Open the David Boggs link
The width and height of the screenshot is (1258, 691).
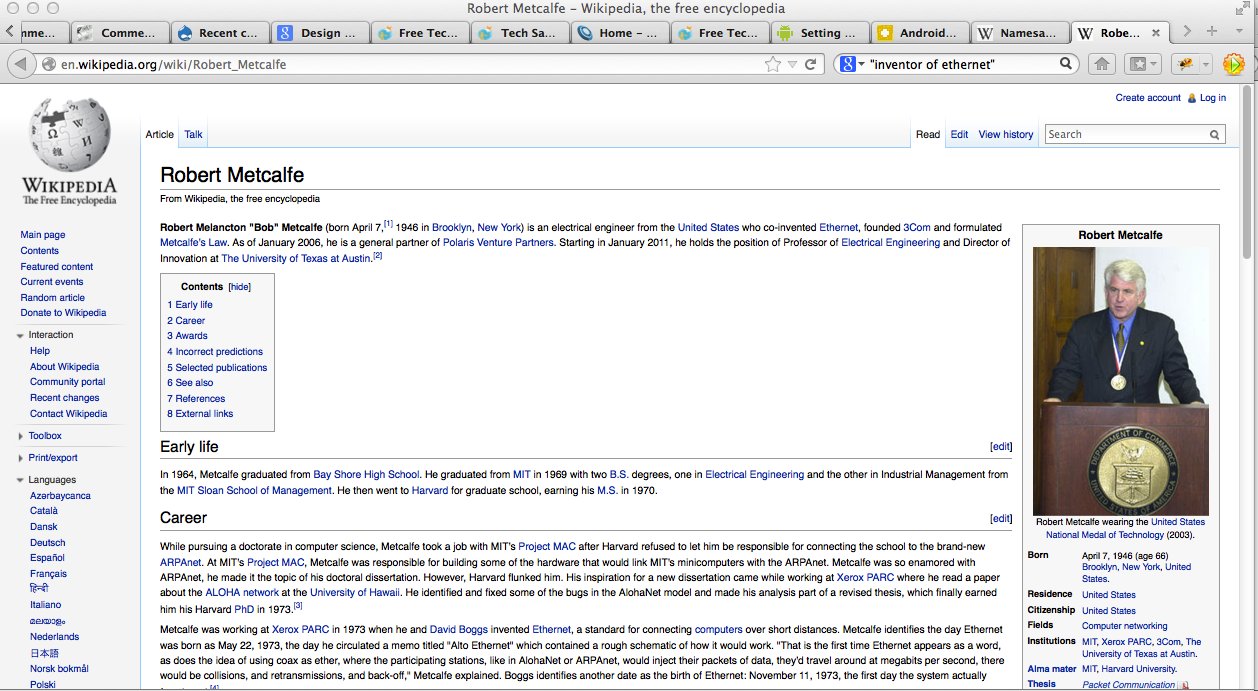pos(461,629)
